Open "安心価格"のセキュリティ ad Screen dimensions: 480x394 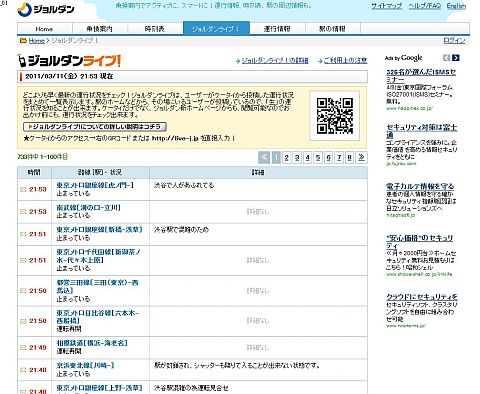click(419, 242)
